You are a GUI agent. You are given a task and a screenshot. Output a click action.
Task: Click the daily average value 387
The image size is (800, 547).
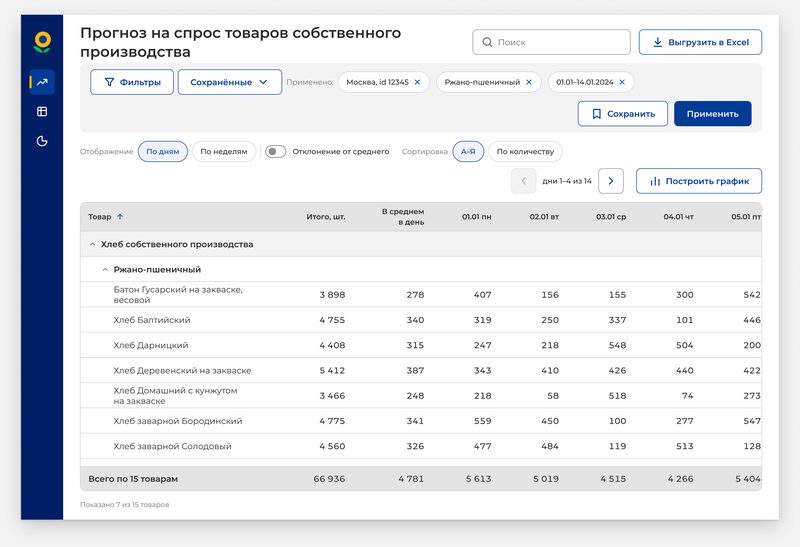415,370
